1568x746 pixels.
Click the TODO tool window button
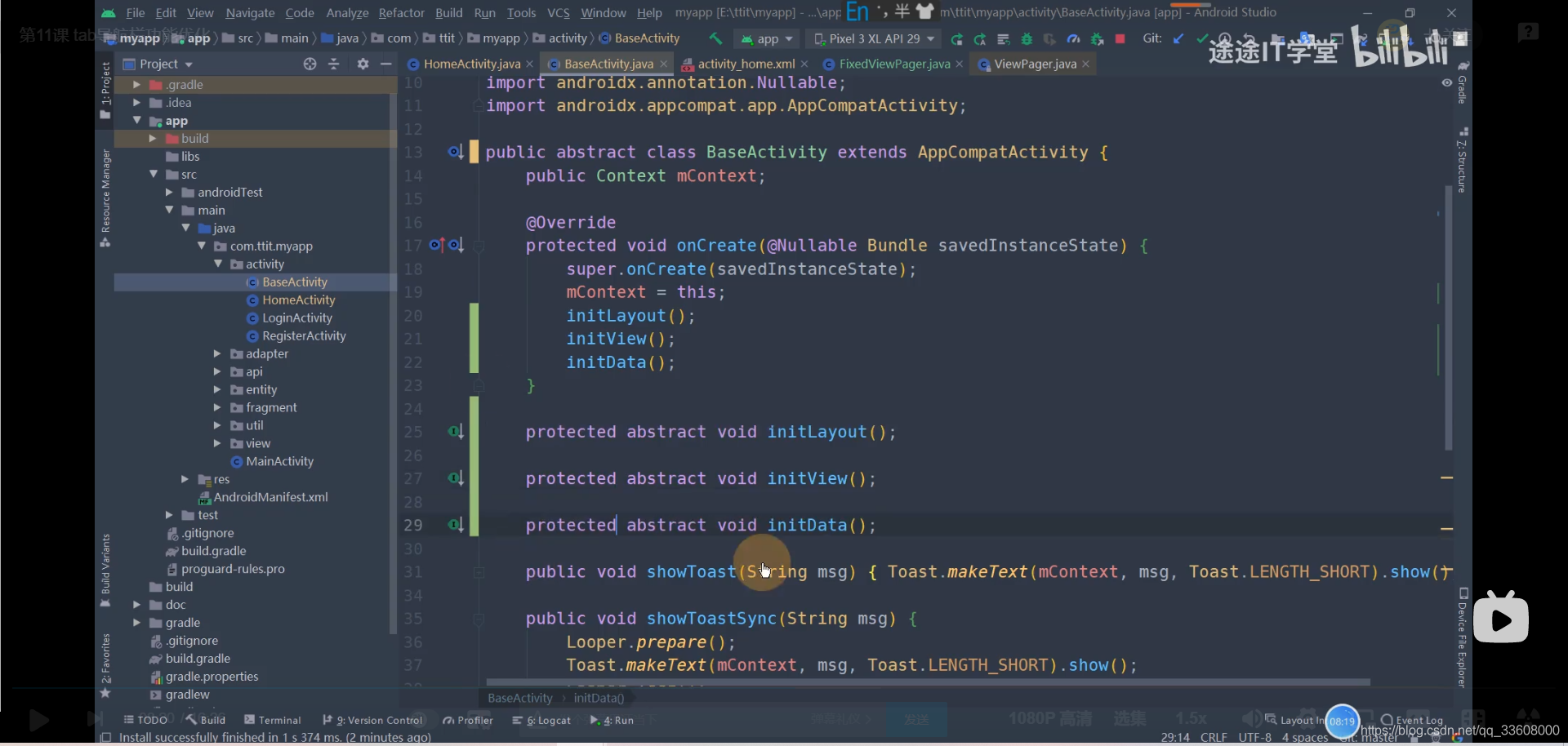pyautogui.click(x=145, y=720)
